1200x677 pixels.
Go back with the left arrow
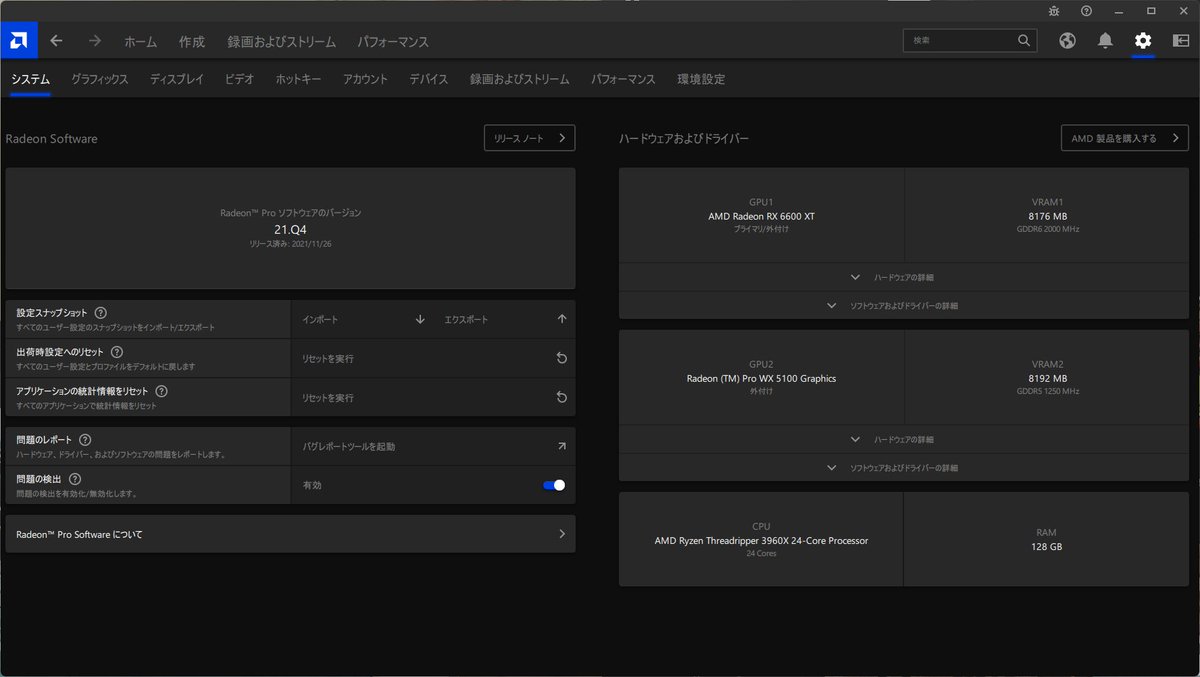tap(56, 41)
